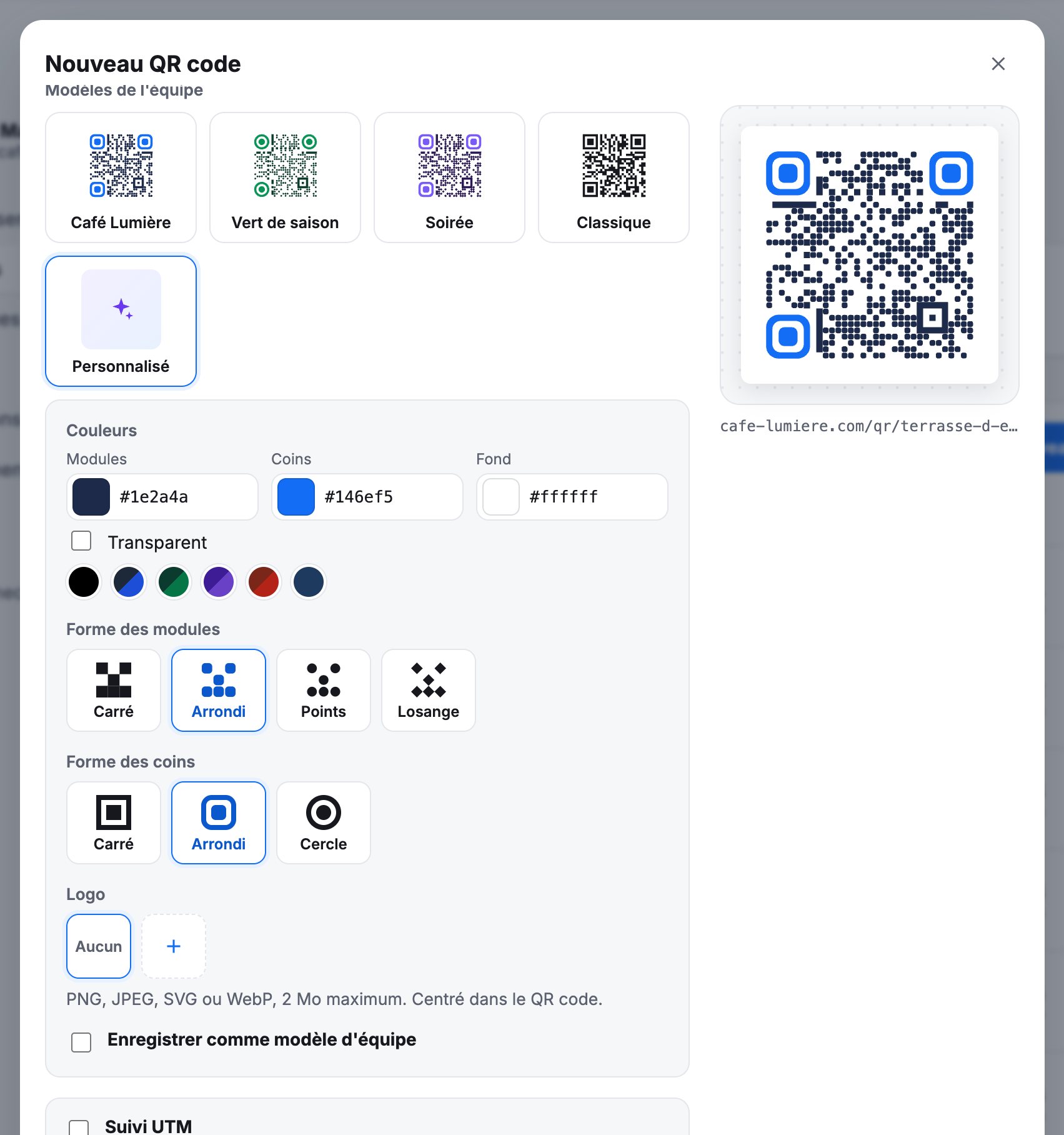Enable the Transparent background checkbox
1064x1135 pixels.
point(81,541)
